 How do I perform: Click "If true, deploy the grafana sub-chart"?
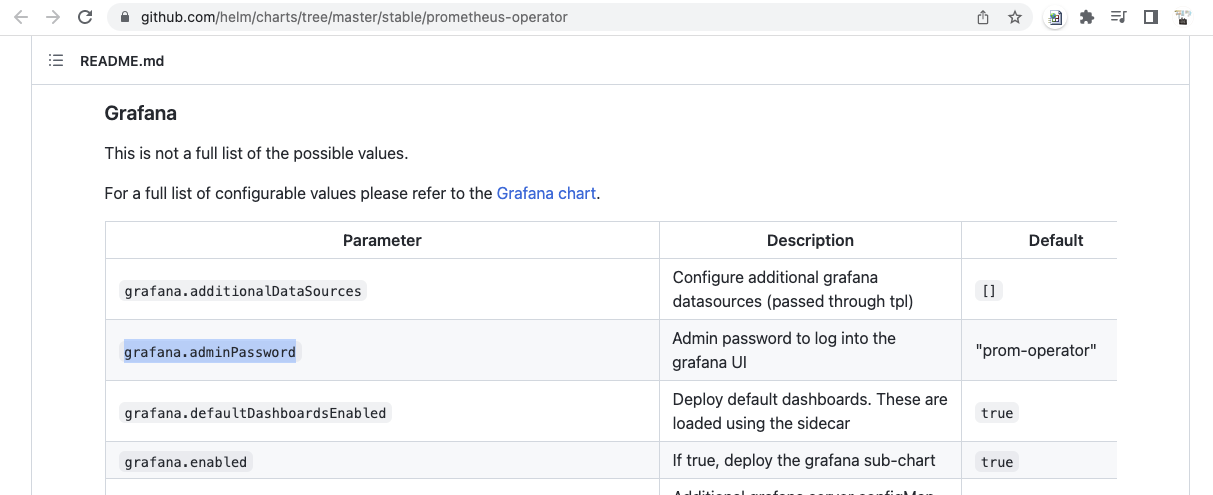click(804, 460)
